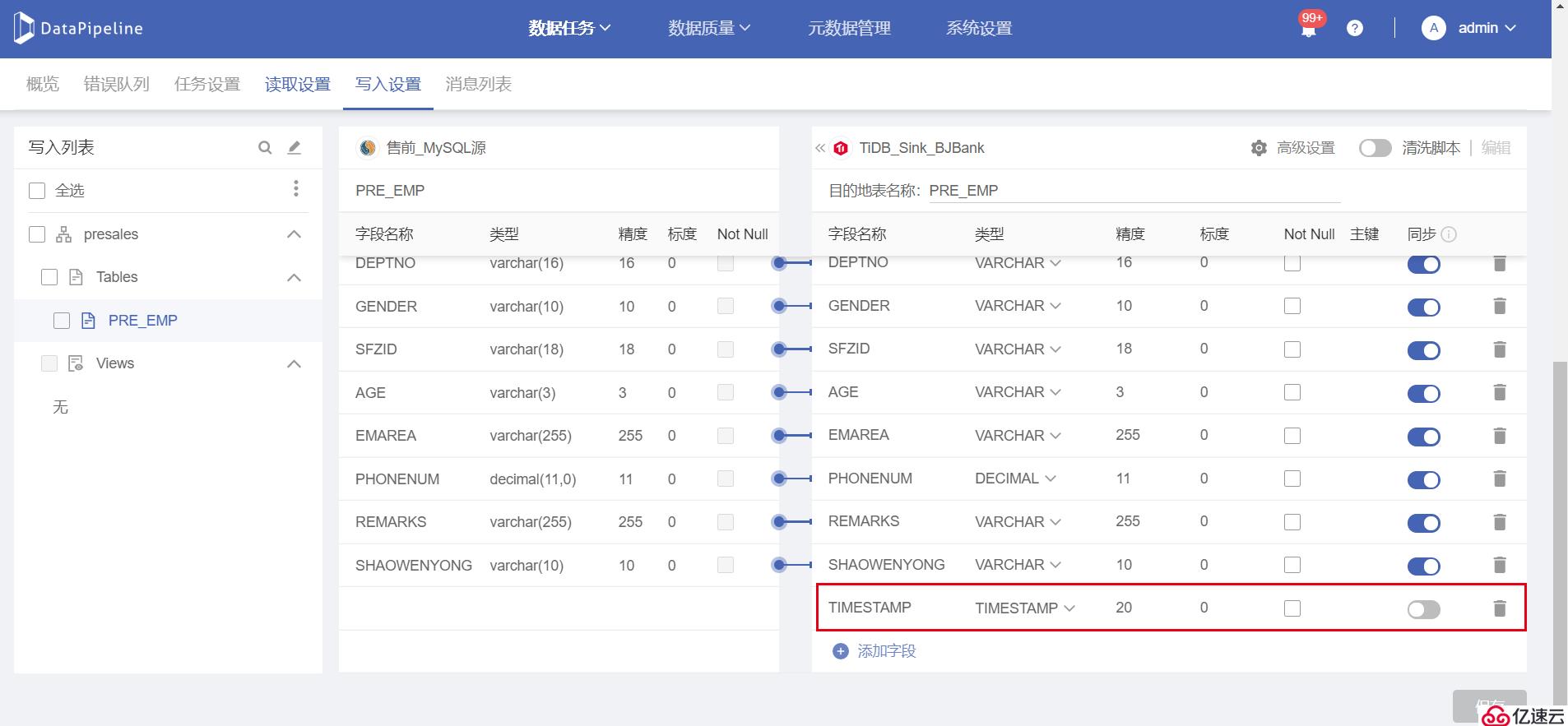Check Not Null for TIMESTAMP destination field

click(1292, 608)
